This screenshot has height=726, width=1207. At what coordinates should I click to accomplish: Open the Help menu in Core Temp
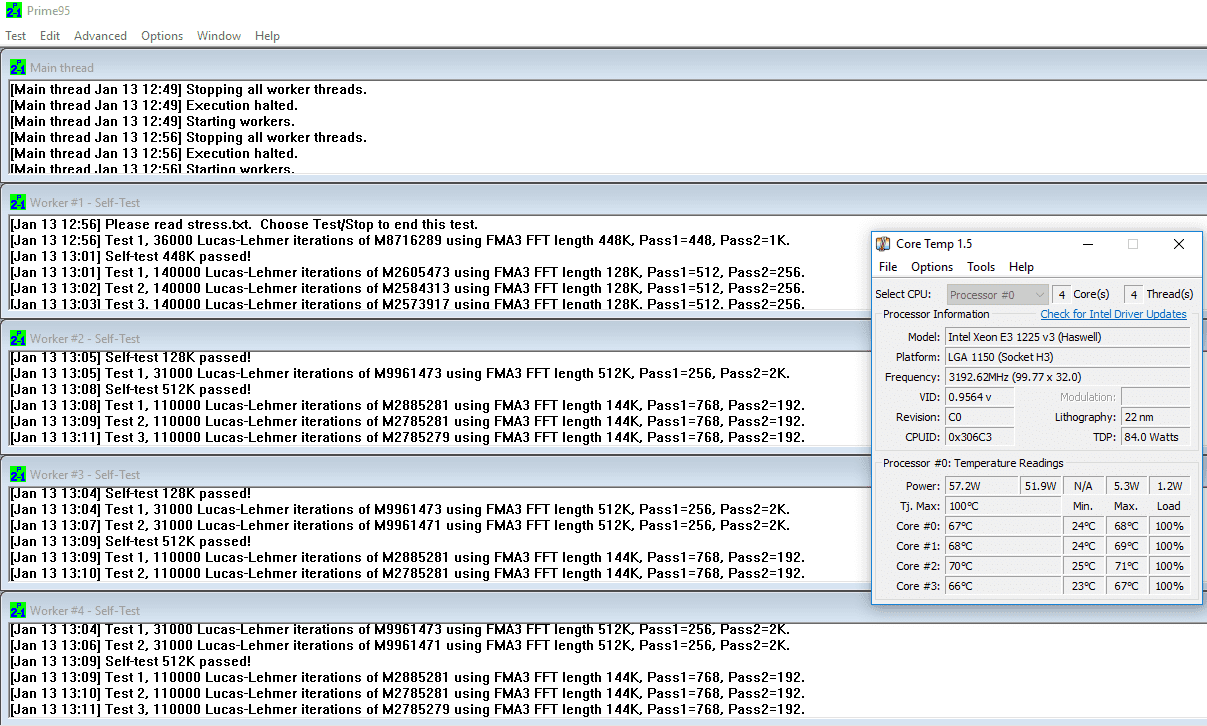click(1021, 267)
